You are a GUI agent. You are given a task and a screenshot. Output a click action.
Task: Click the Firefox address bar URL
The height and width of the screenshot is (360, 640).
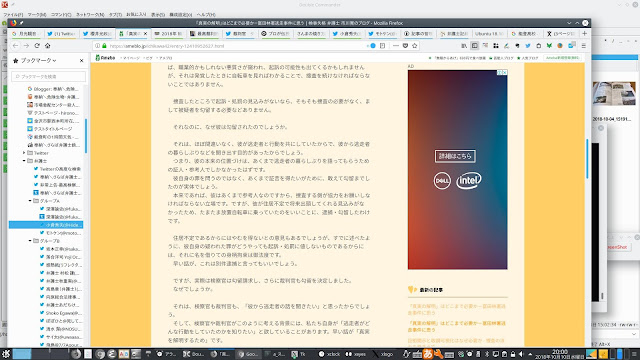(x=167, y=46)
